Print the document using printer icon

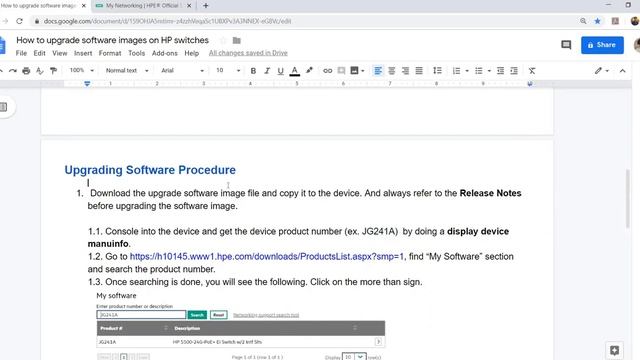pos(26,71)
